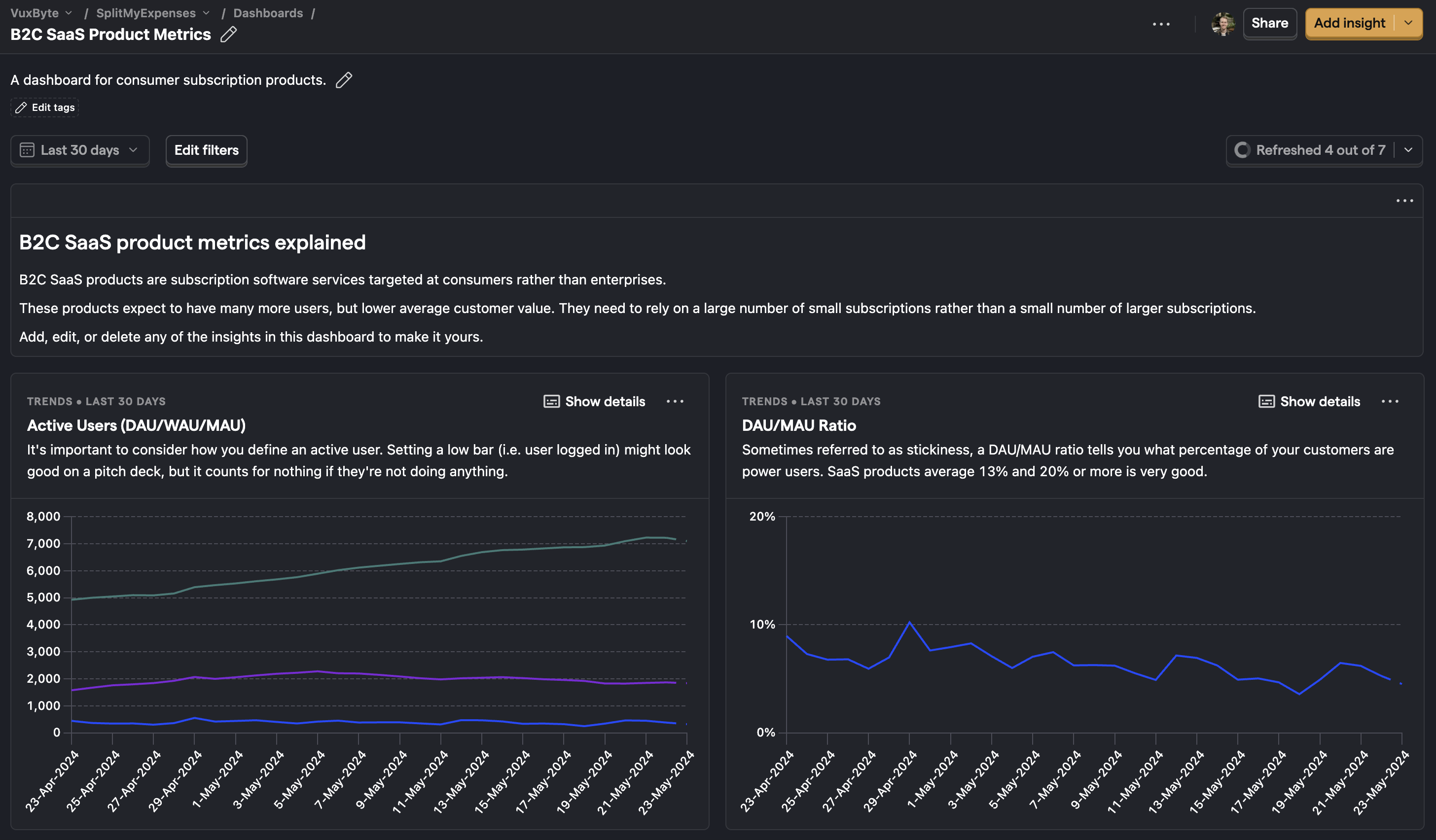1436x840 pixels.
Task: Click the DAU/MAU ratio peak near 29-Apr-2024
Action: point(909,623)
